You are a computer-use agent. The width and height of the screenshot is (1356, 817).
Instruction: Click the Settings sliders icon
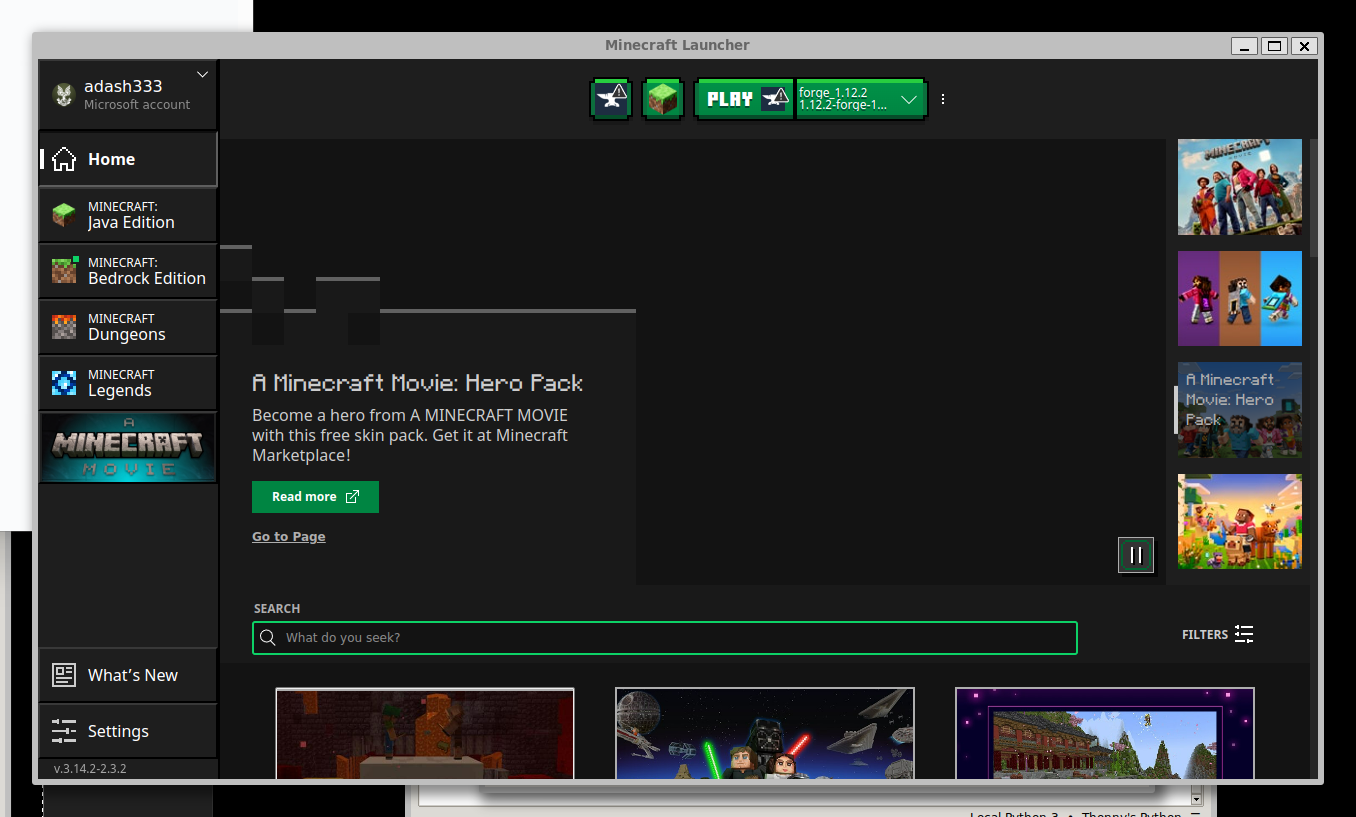[x=64, y=731]
